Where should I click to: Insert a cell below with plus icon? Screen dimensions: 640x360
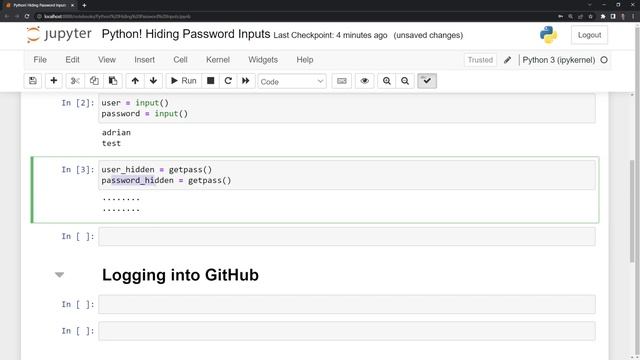(53, 81)
